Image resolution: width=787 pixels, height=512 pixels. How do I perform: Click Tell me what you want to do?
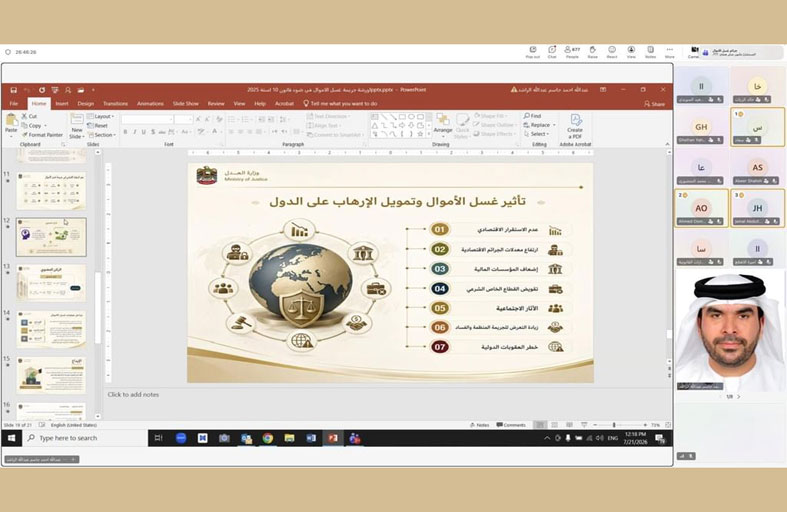pos(340,104)
